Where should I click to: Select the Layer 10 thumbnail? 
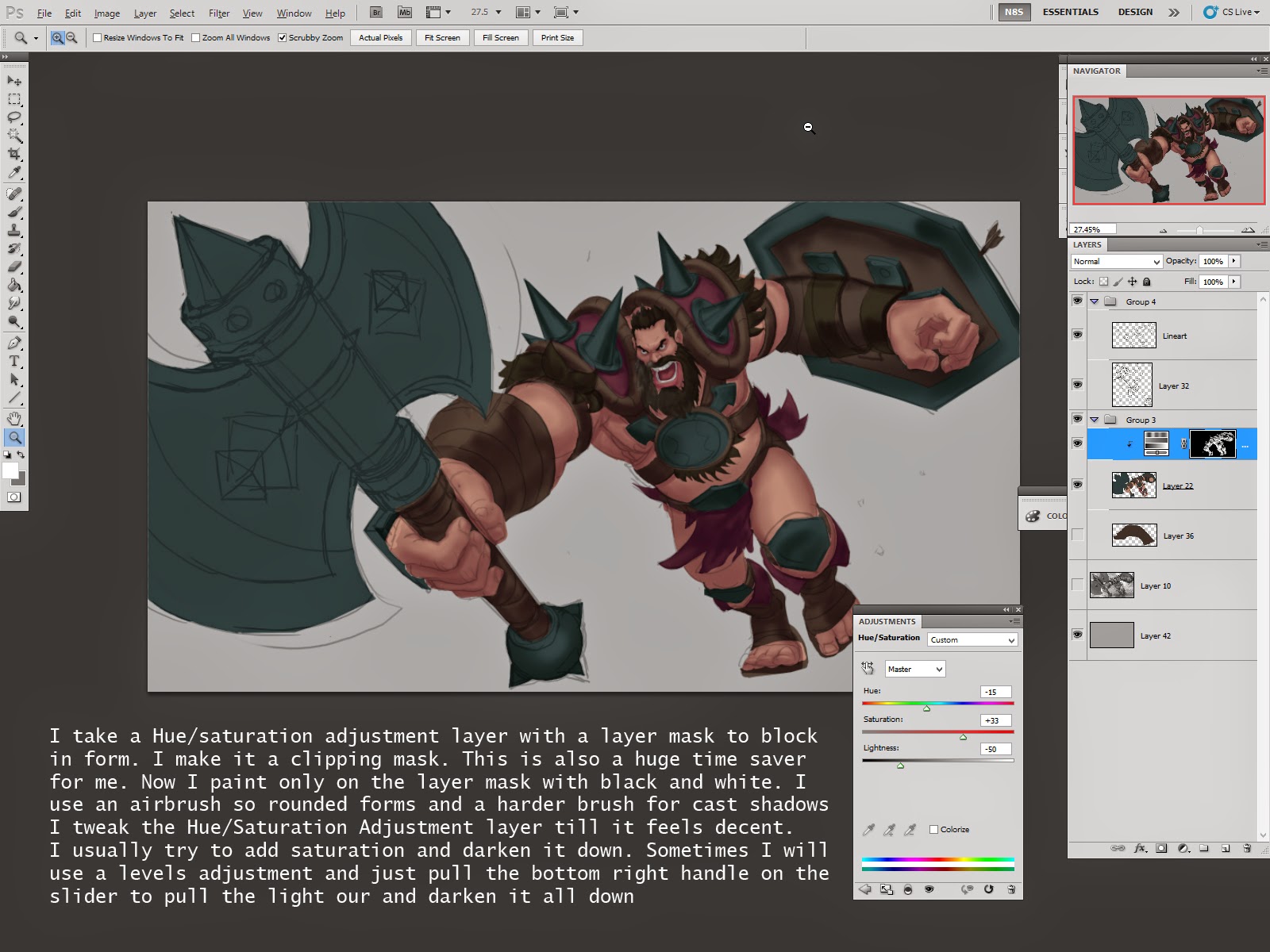pyautogui.click(x=1111, y=585)
